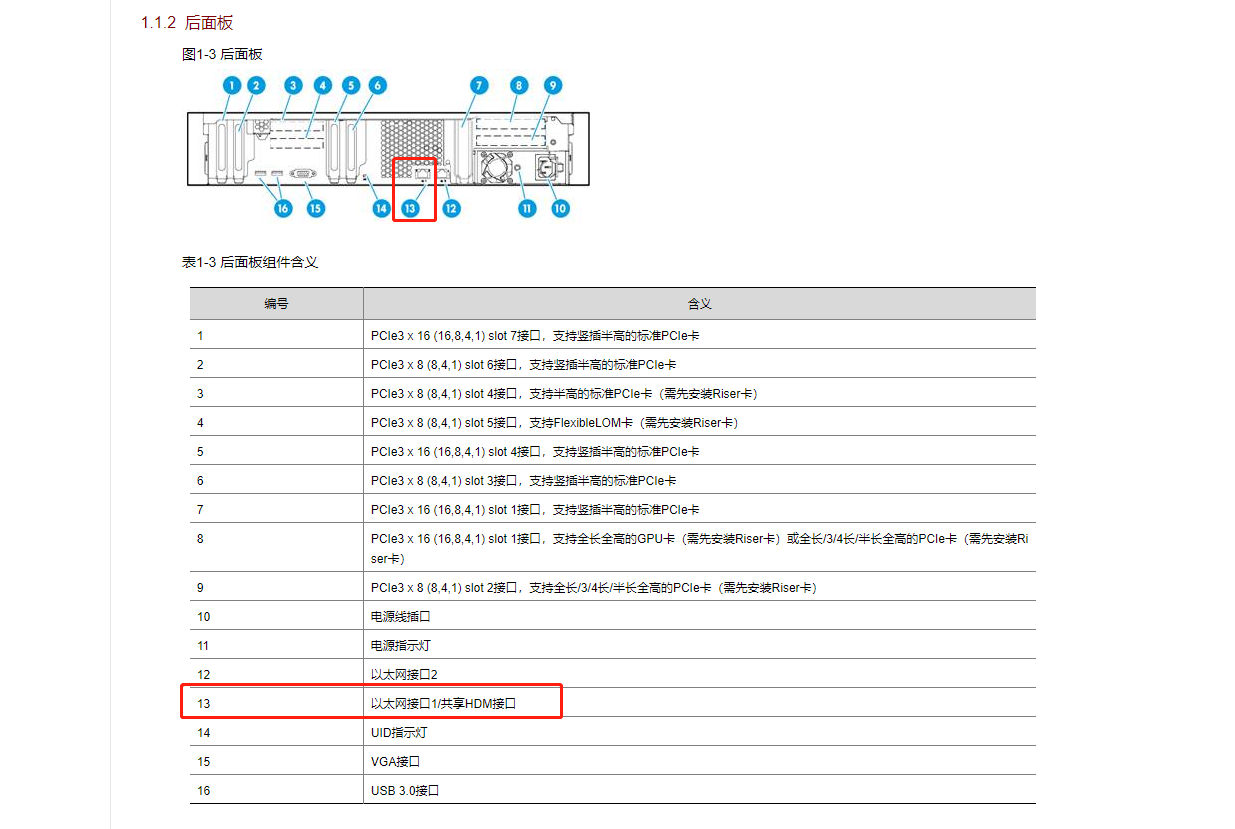Viewport: 1235px width, 829px height.
Task: Select the slot 3接口 PCIe description cell
Action: point(700,481)
